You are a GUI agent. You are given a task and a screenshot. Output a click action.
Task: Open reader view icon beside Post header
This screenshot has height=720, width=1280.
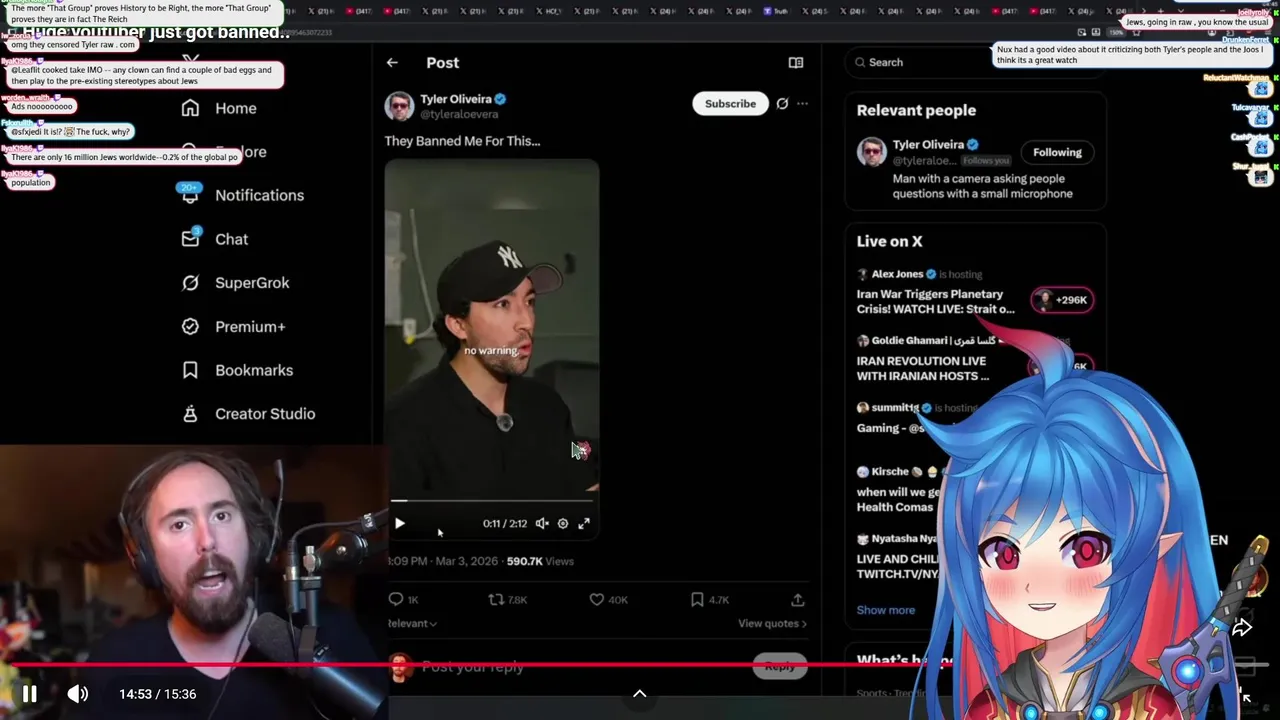pyautogui.click(x=796, y=62)
